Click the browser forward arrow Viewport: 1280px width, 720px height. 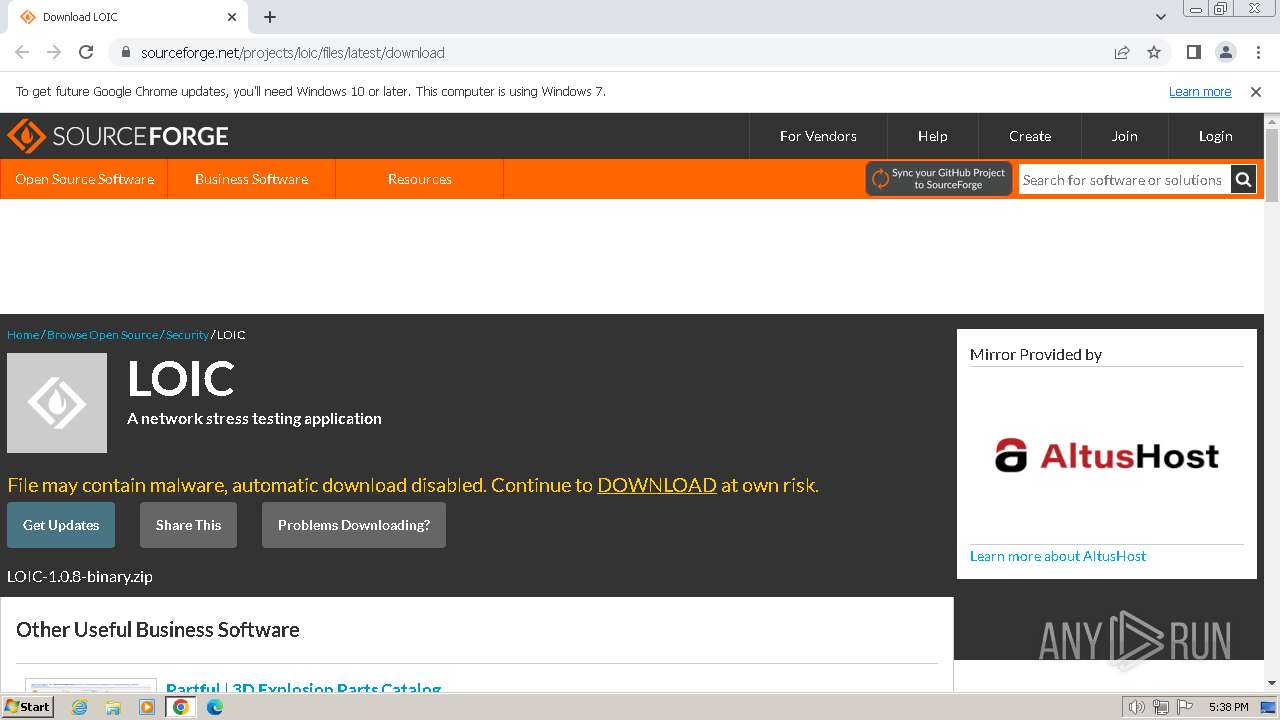coord(54,52)
